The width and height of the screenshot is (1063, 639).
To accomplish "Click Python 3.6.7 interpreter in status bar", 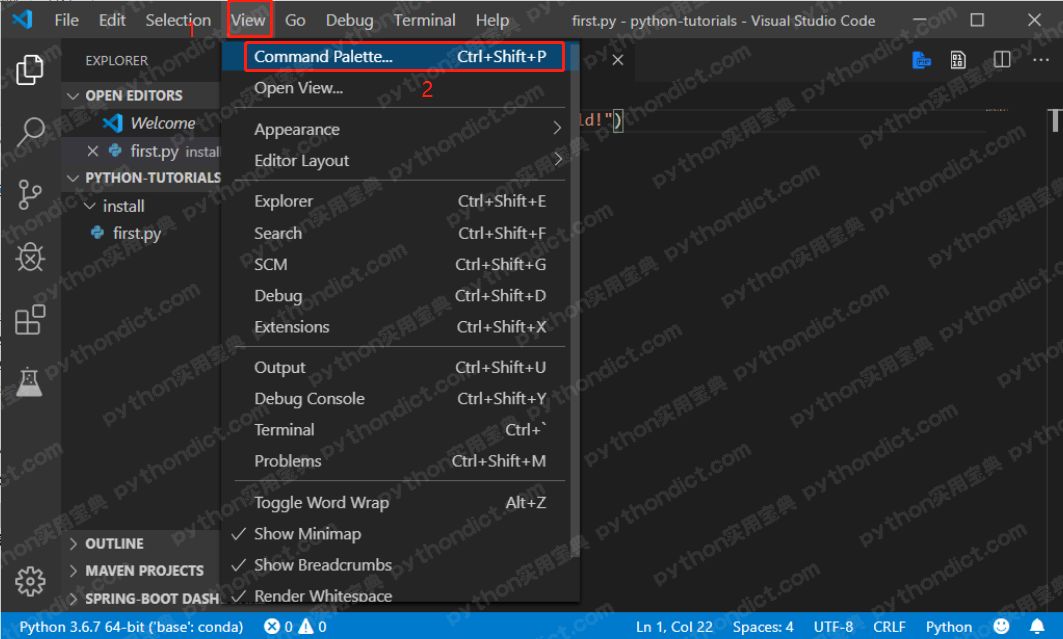I will pyautogui.click(x=131, y=627).
